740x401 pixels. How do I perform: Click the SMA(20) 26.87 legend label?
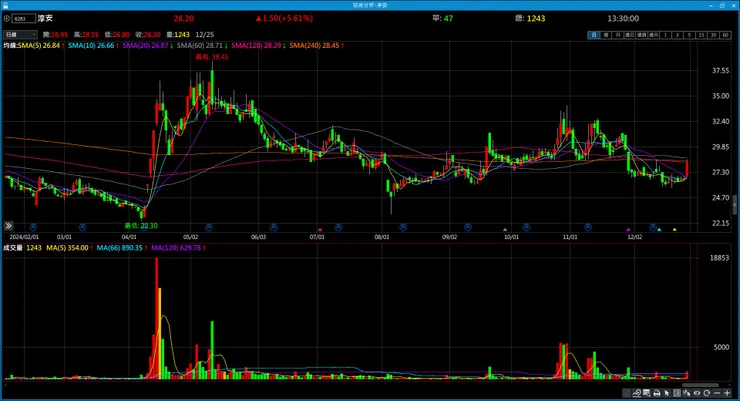(x=145, y=45)
